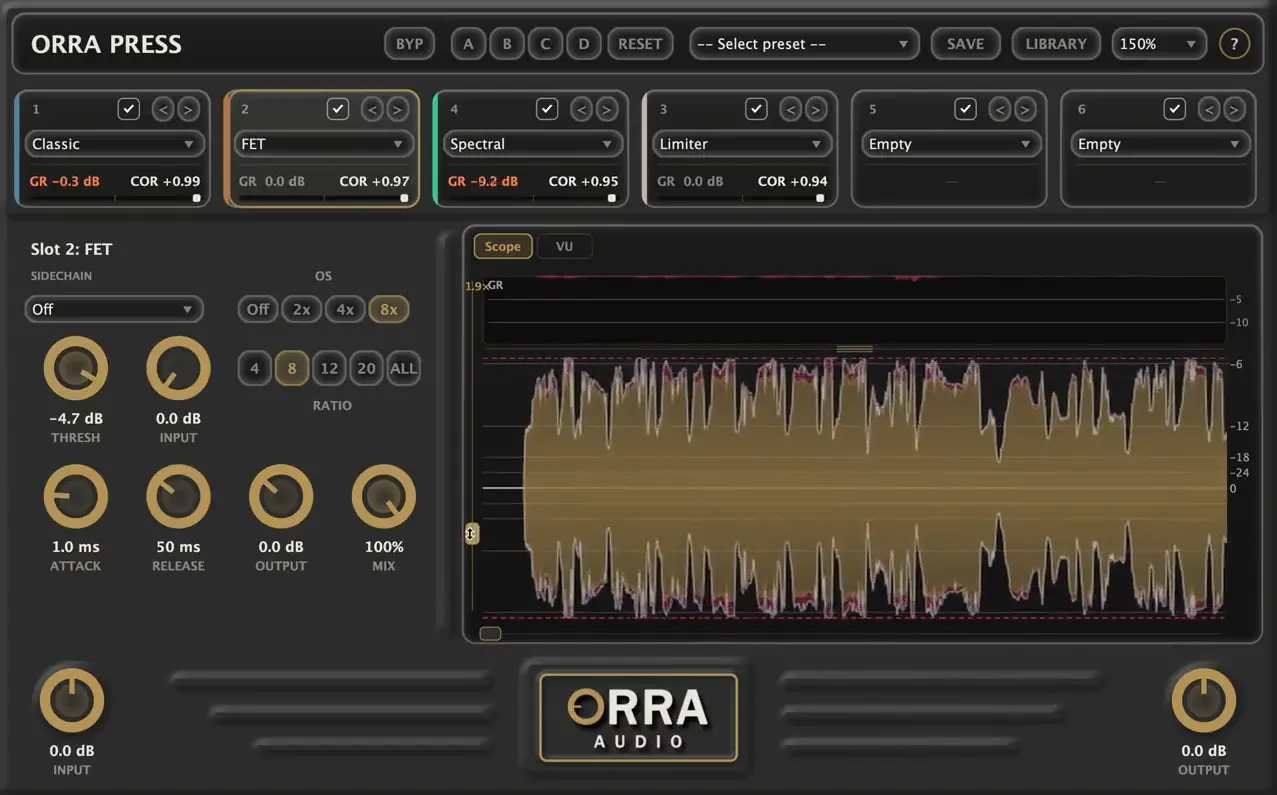This screenshot has height=795, width=1277.
Task: Move the Spectral slot right with its arrow
Action: click(606, 109)
